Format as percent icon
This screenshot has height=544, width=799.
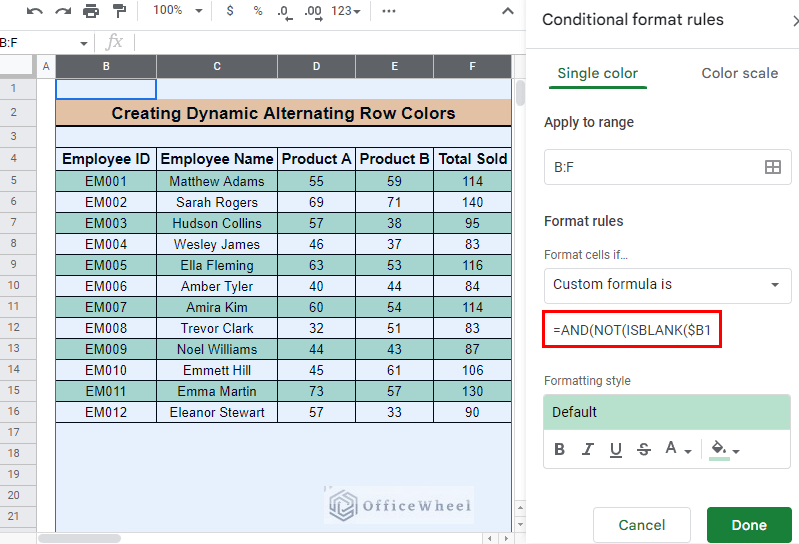258,11
